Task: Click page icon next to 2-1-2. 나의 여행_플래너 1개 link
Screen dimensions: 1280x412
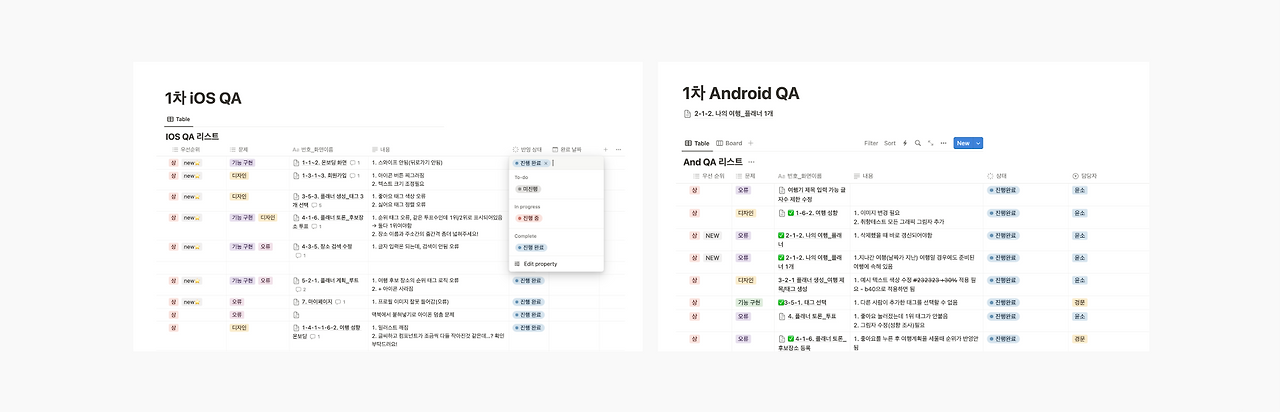Action: click(x=687, y=114)
